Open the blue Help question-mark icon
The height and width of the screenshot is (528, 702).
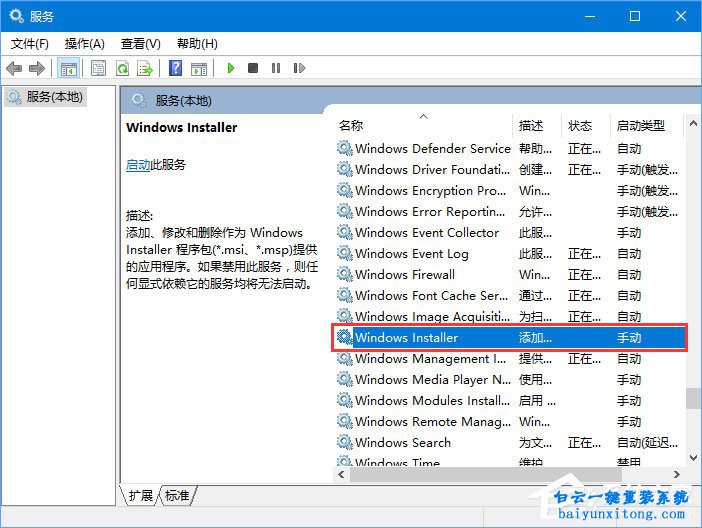(x=175, y=68)
